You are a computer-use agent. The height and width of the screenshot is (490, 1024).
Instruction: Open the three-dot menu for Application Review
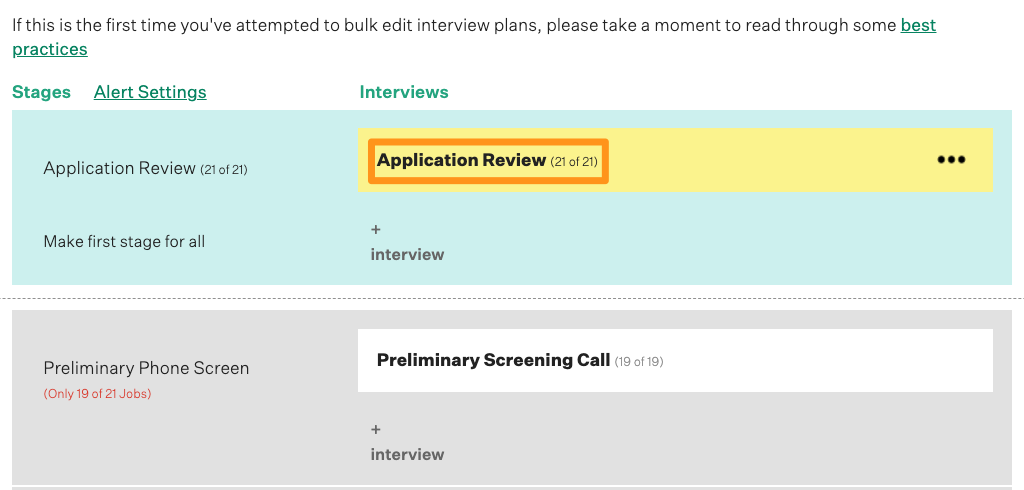[x=951, y=160]
